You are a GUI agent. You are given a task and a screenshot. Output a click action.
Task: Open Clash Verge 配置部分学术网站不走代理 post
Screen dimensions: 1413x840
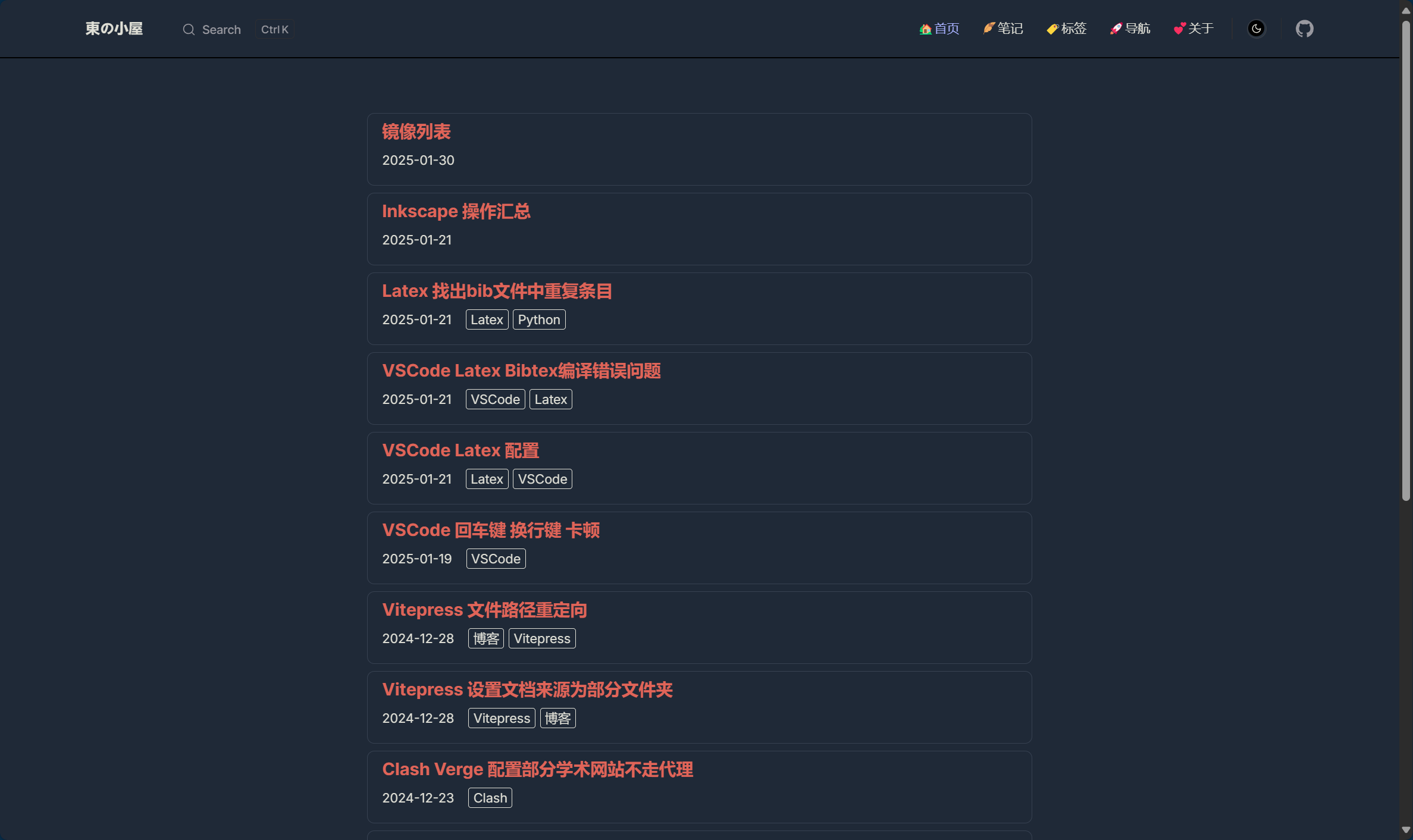538,769
